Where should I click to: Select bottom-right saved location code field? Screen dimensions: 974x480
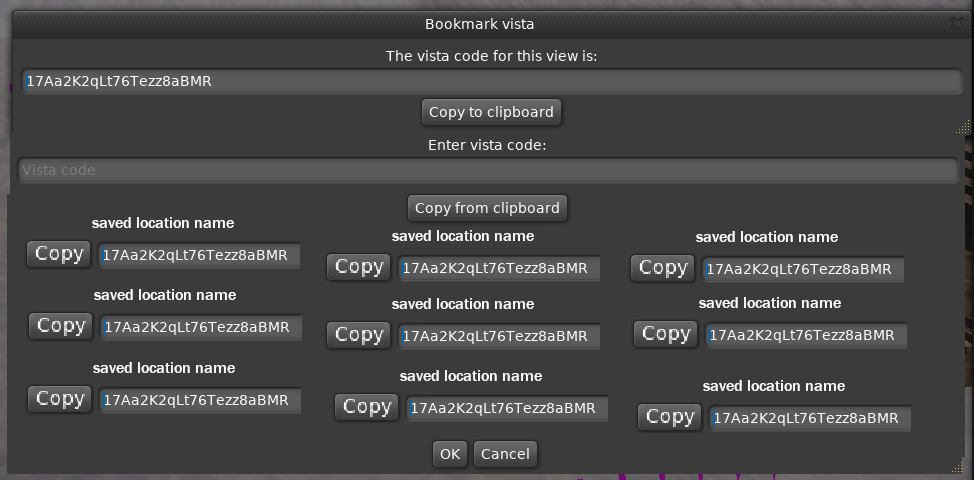(x=810, y=418)
